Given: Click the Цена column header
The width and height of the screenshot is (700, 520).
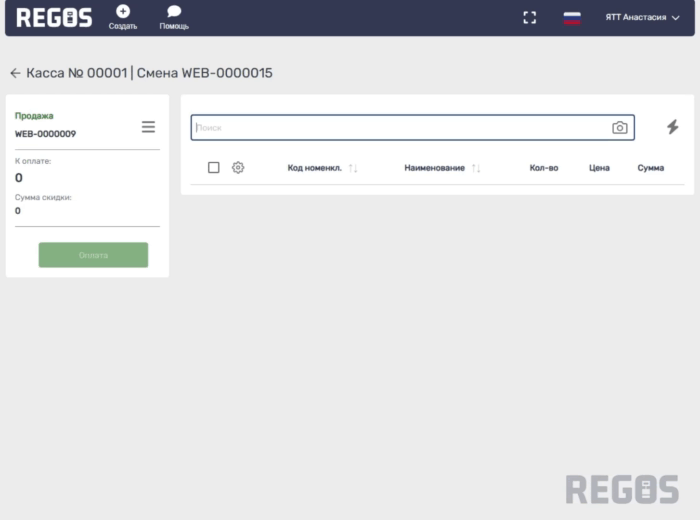Looking at the screenshot, I should 599,168.
